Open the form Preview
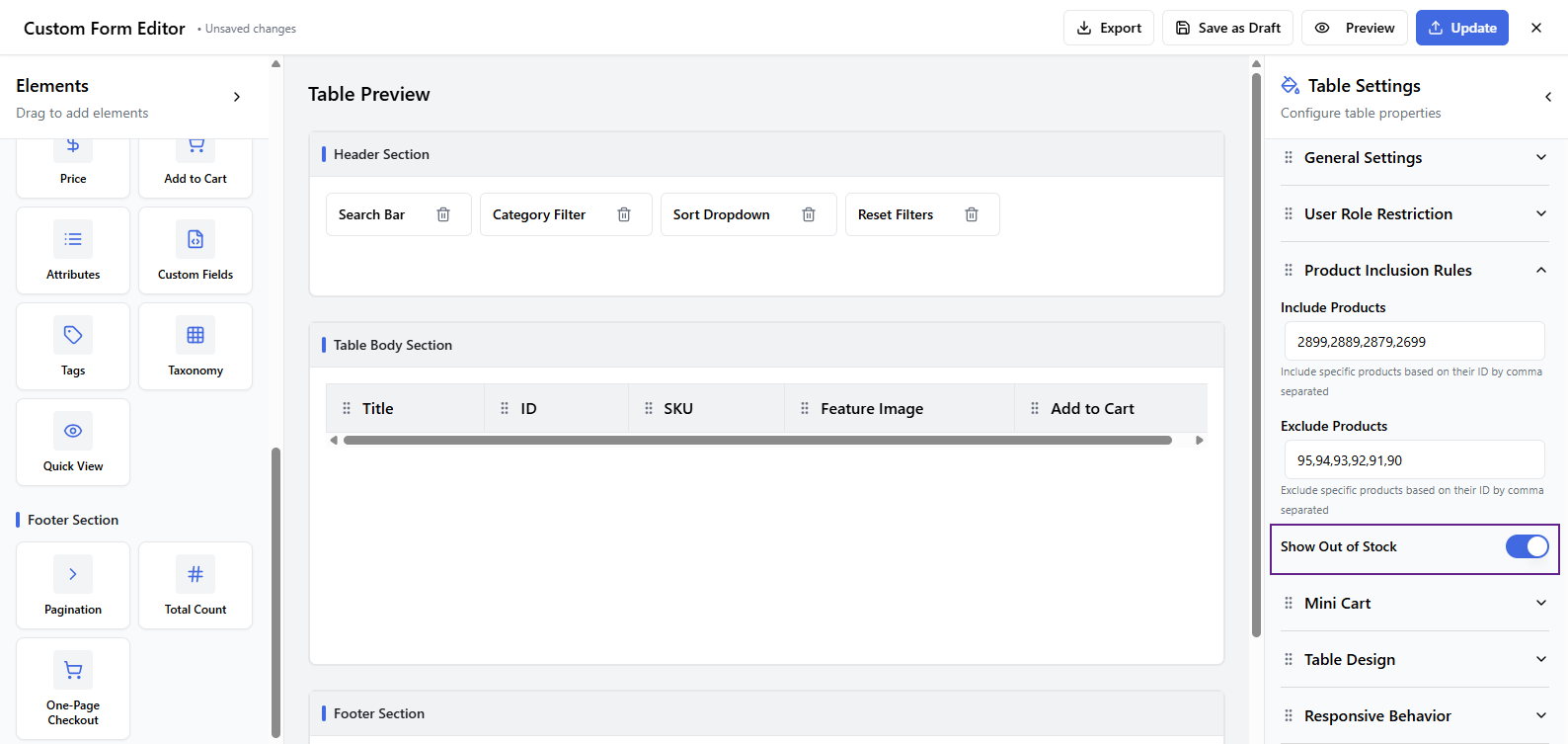1568x744 pixels. (1355, 28)
